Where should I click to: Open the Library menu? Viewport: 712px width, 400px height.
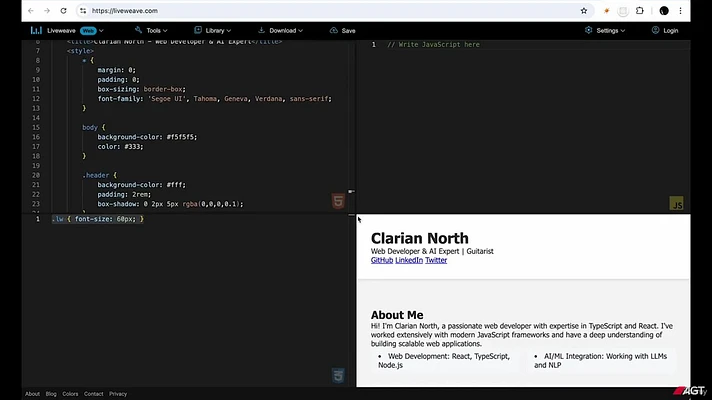coord(213,30)
